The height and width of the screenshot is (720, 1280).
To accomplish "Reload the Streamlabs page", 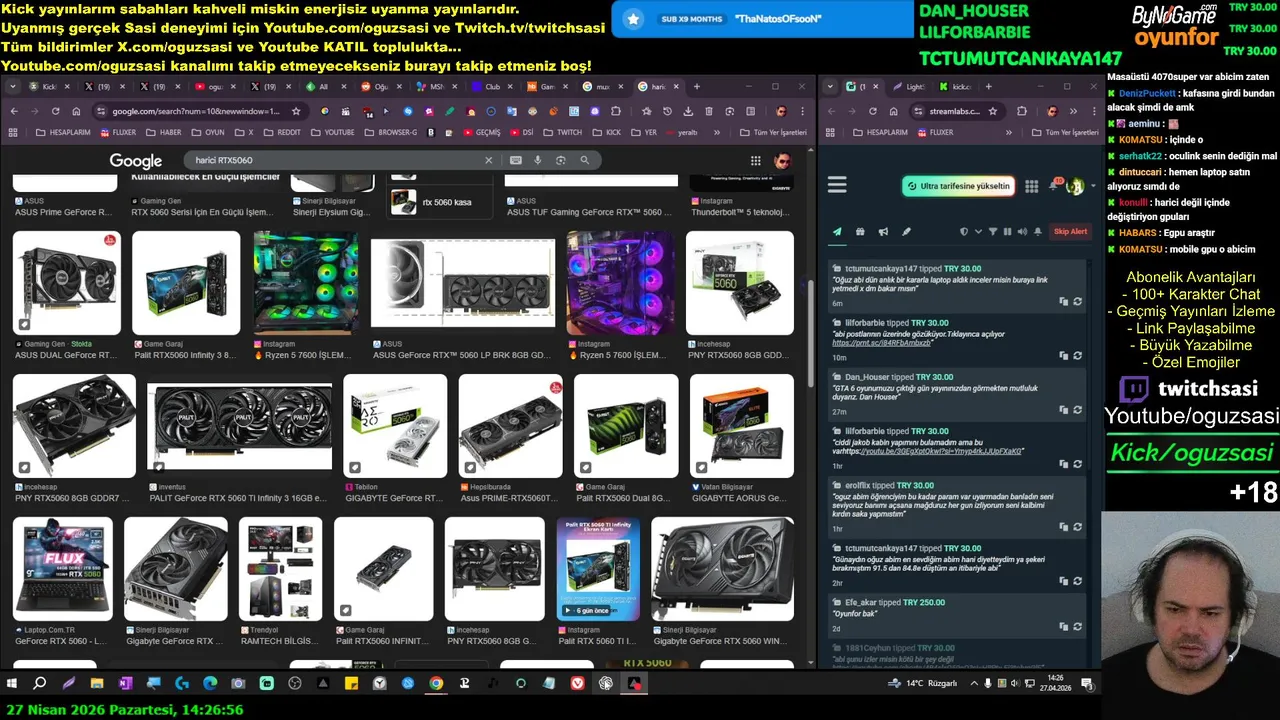I will point(873,111).
